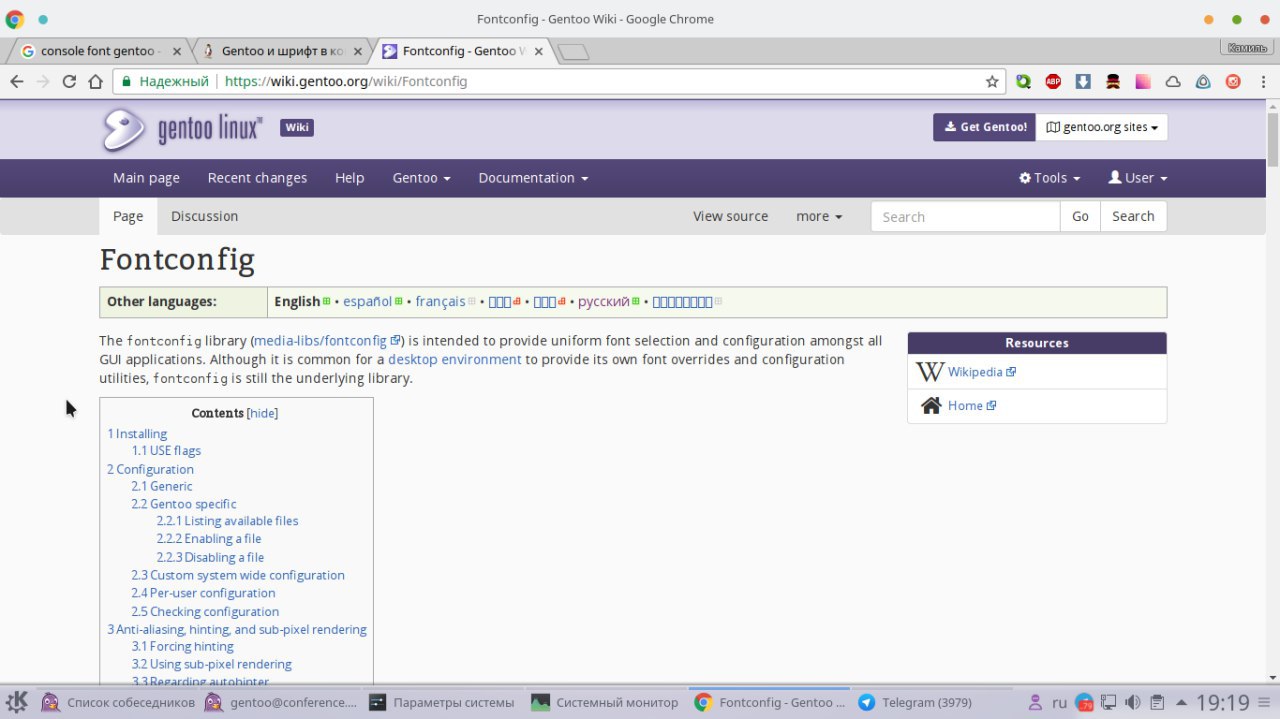Open the clipboard tray icon
Screen dimensions: 1280x719
pyautogui.click(x=1157, y=702)
